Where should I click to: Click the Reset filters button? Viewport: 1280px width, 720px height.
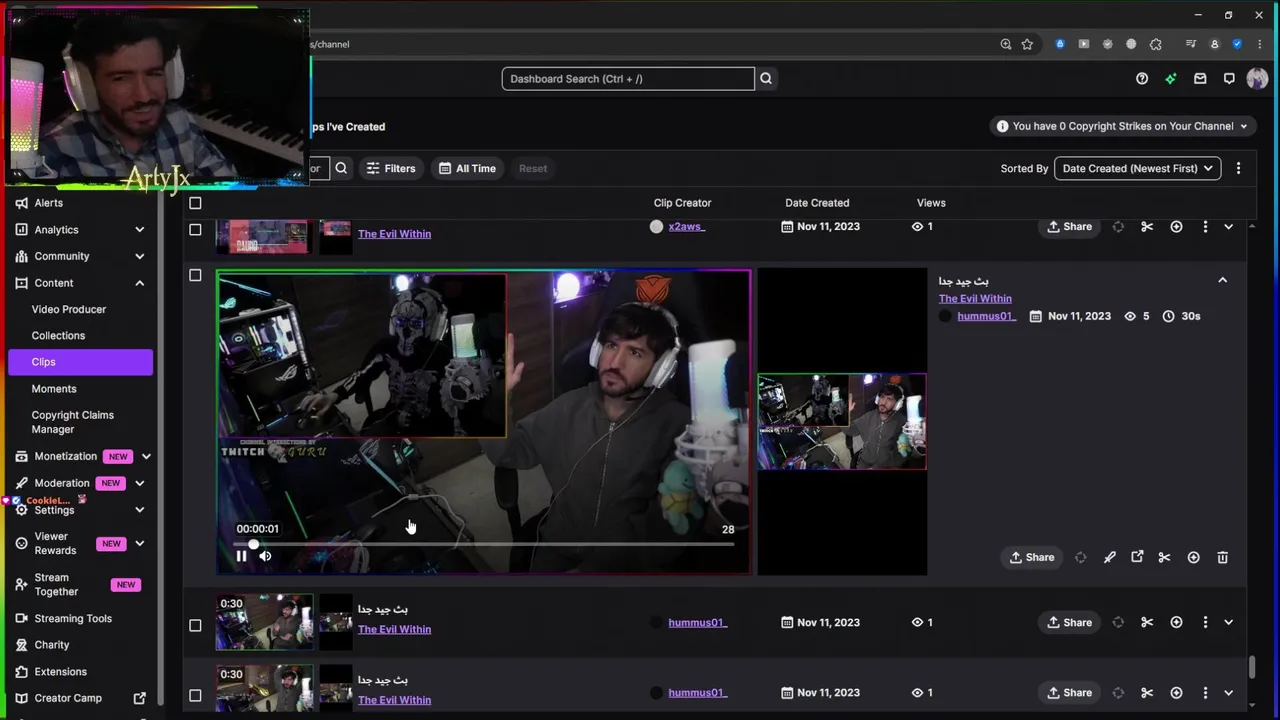click(x=533, y=168)
